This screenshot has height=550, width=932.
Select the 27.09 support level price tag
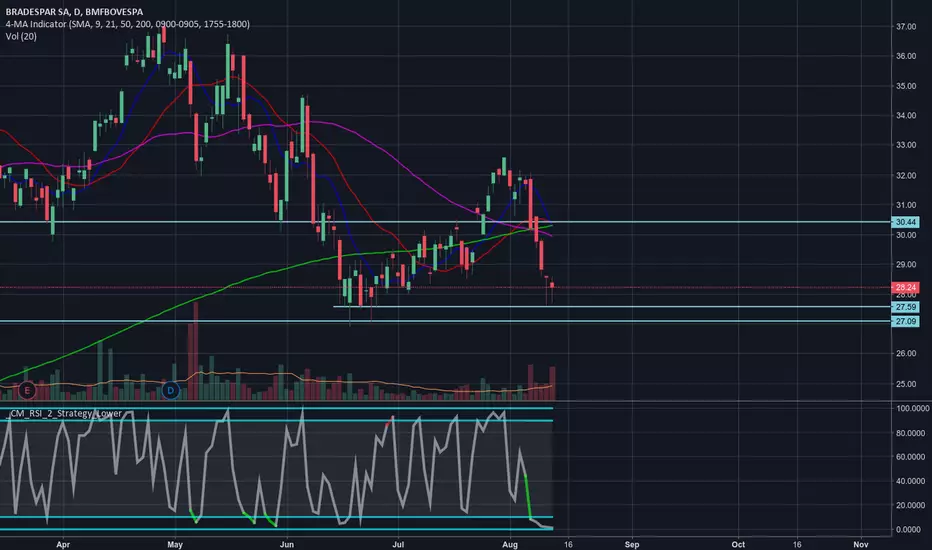click(905, 322)
